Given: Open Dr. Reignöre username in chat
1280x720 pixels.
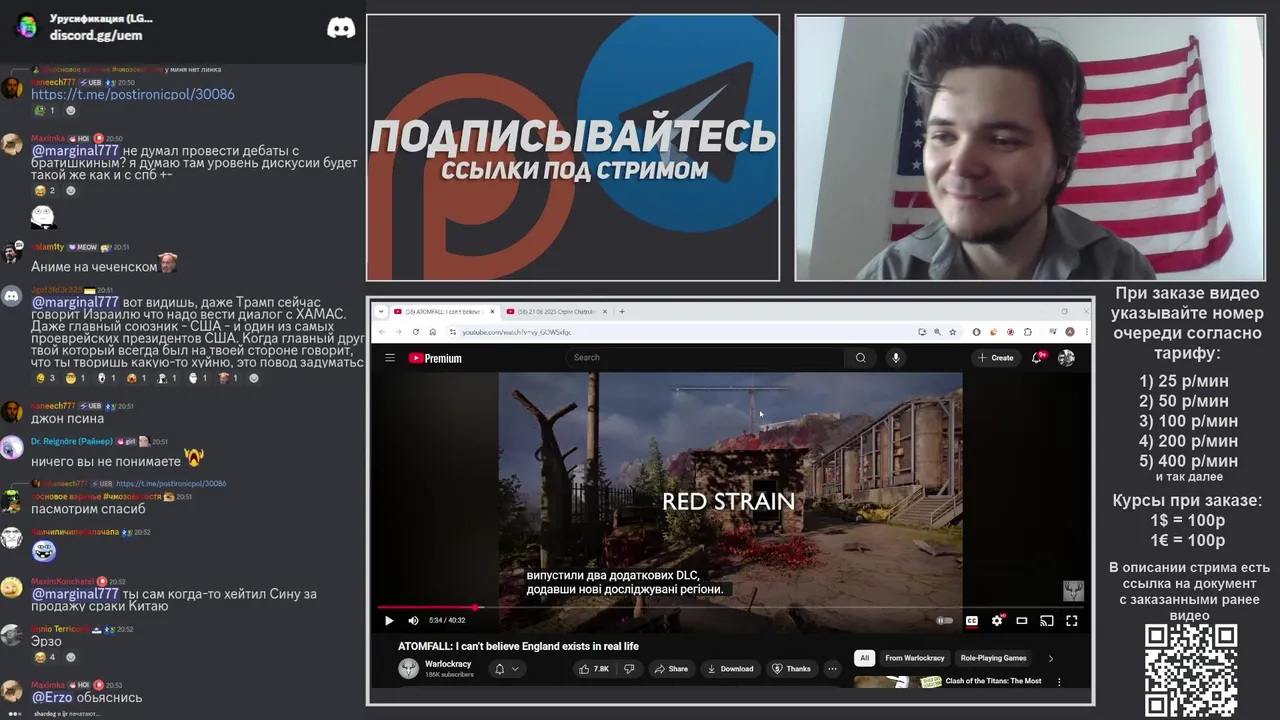Looking at the screenshot, I should click(x=72, y=441).
